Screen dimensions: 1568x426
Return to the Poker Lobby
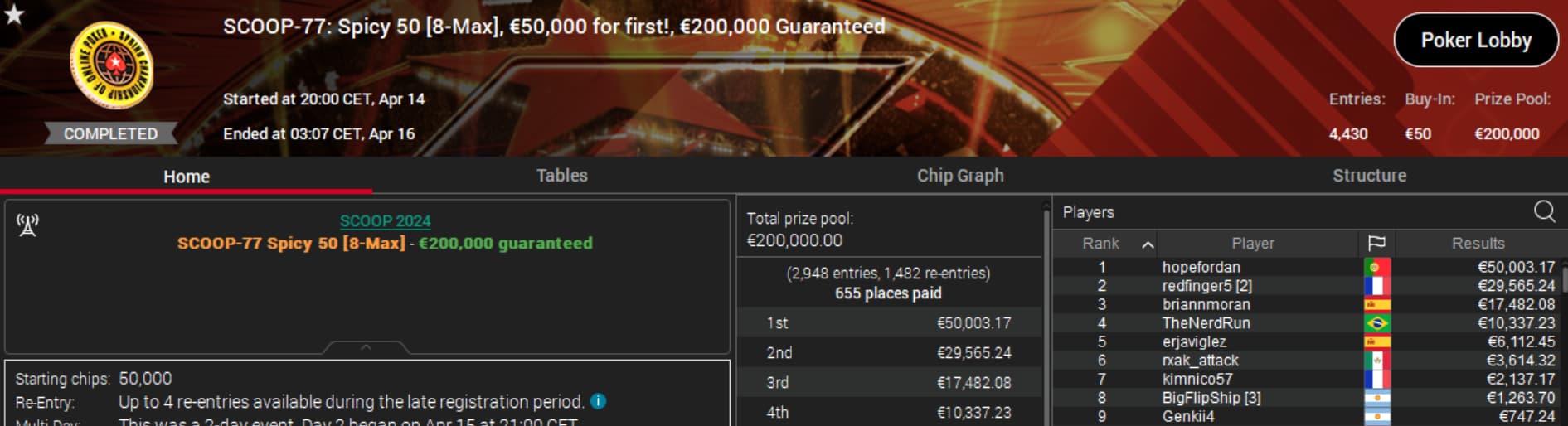(x=1476, y=40)
